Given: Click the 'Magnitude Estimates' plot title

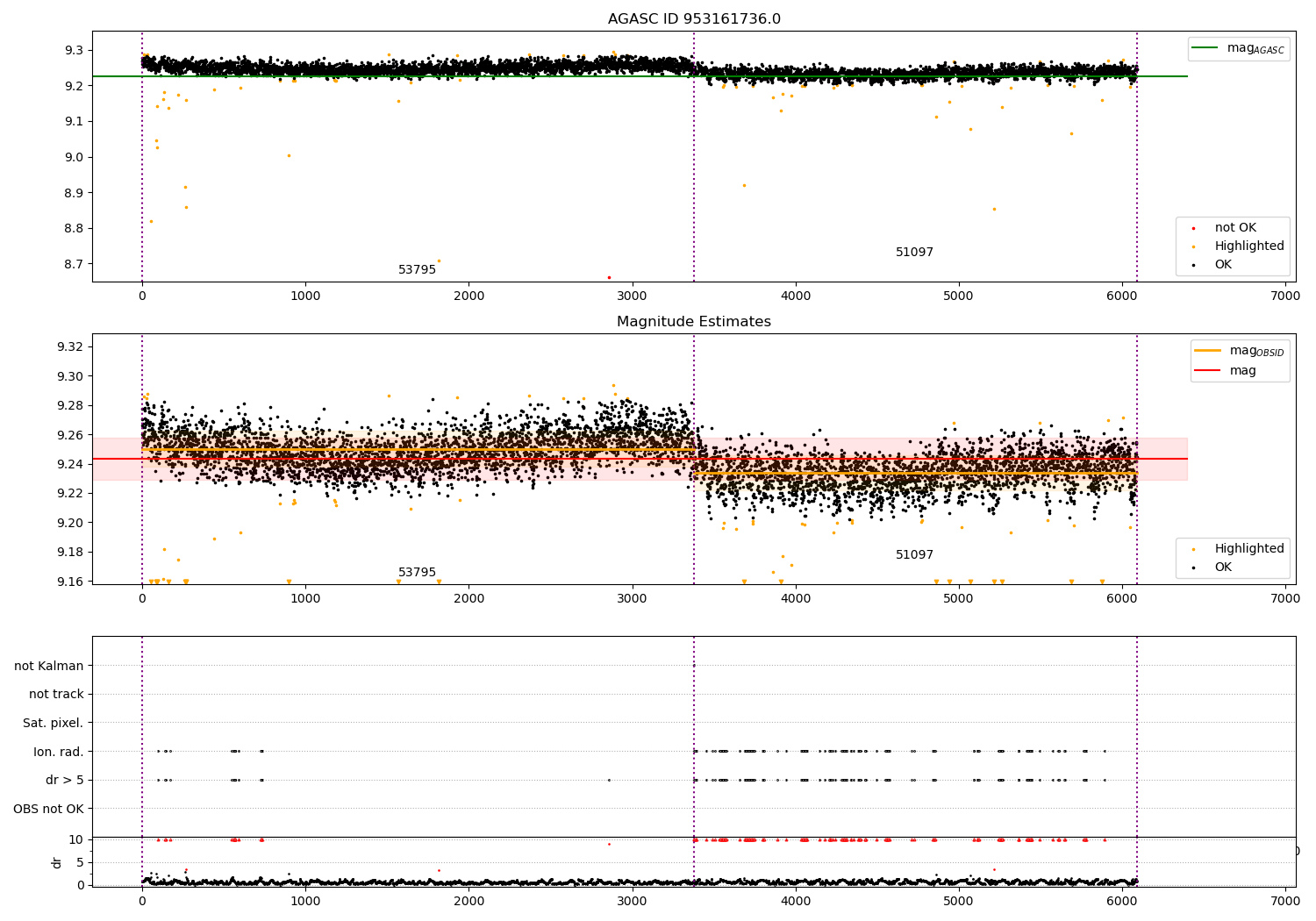Looking at the screenshot, I should 694,322.
